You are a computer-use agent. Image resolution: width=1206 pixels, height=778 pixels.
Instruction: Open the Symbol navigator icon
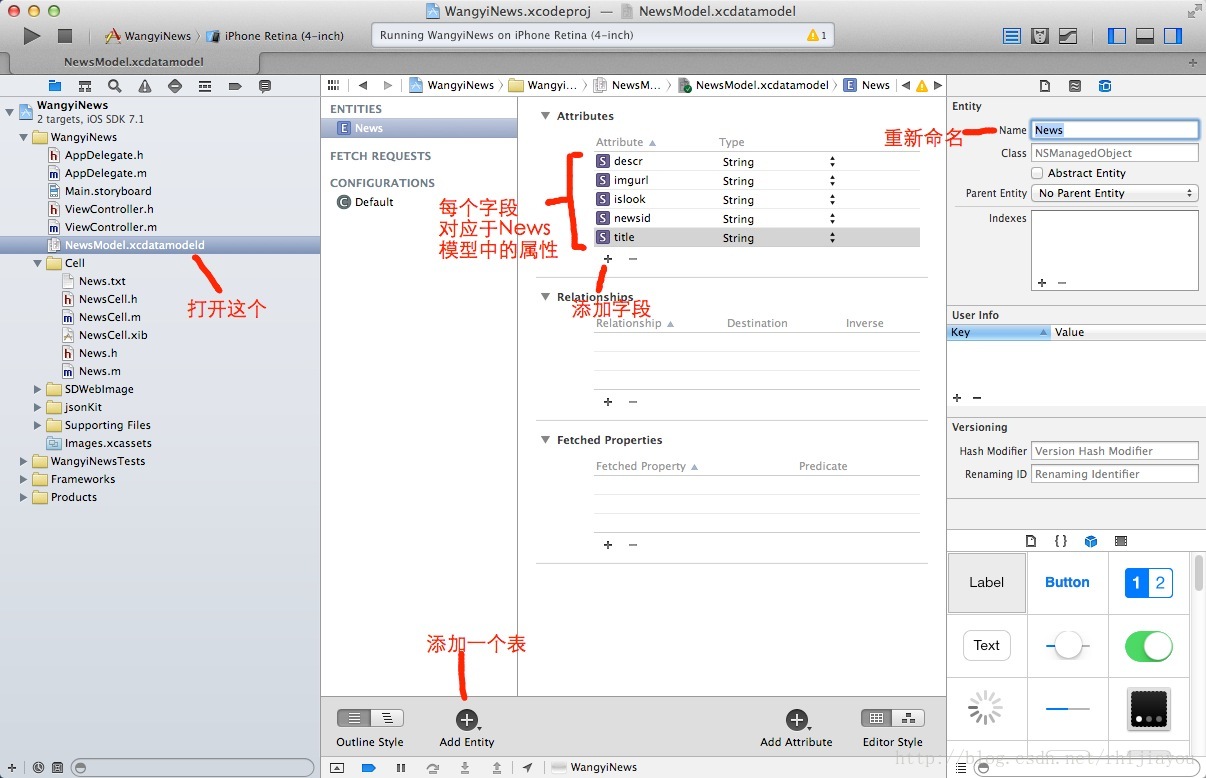85,86
